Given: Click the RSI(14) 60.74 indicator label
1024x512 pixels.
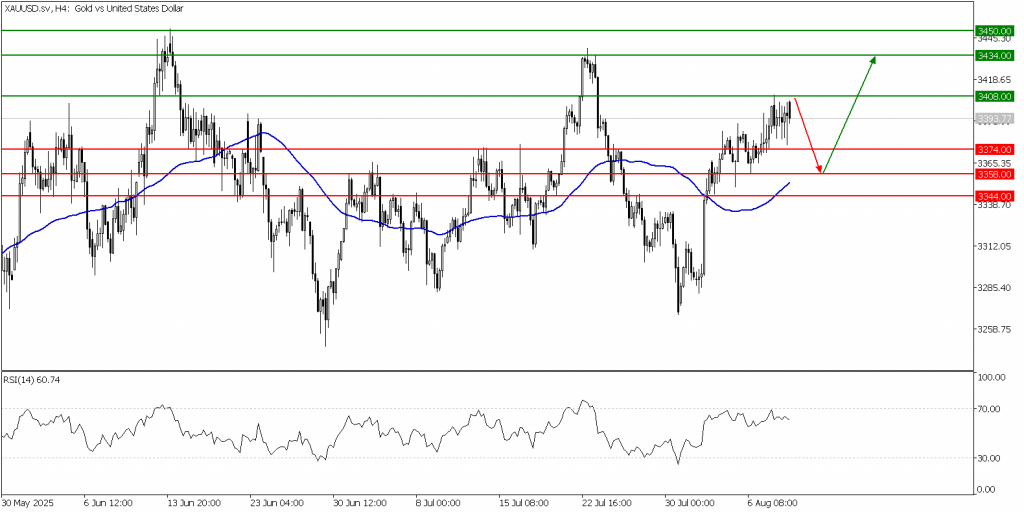Looking at the screenshot, I should pyautogui.click(x=32, y=380).
